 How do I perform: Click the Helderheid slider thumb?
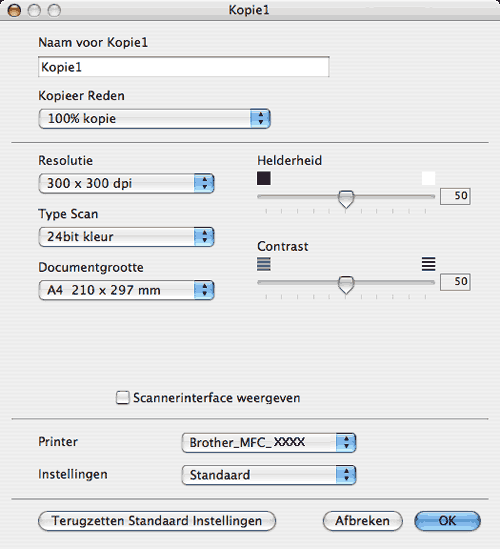(x=346, y=199)
